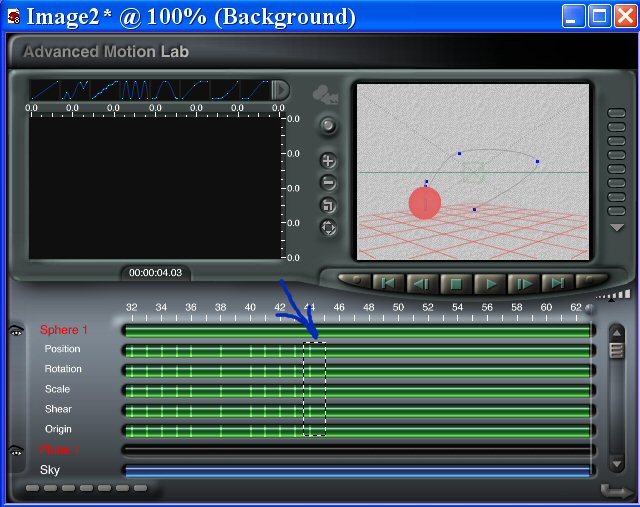Click the left end cap knob of playback bar
This screenshot has height=507, width=640.
[355, 281]
